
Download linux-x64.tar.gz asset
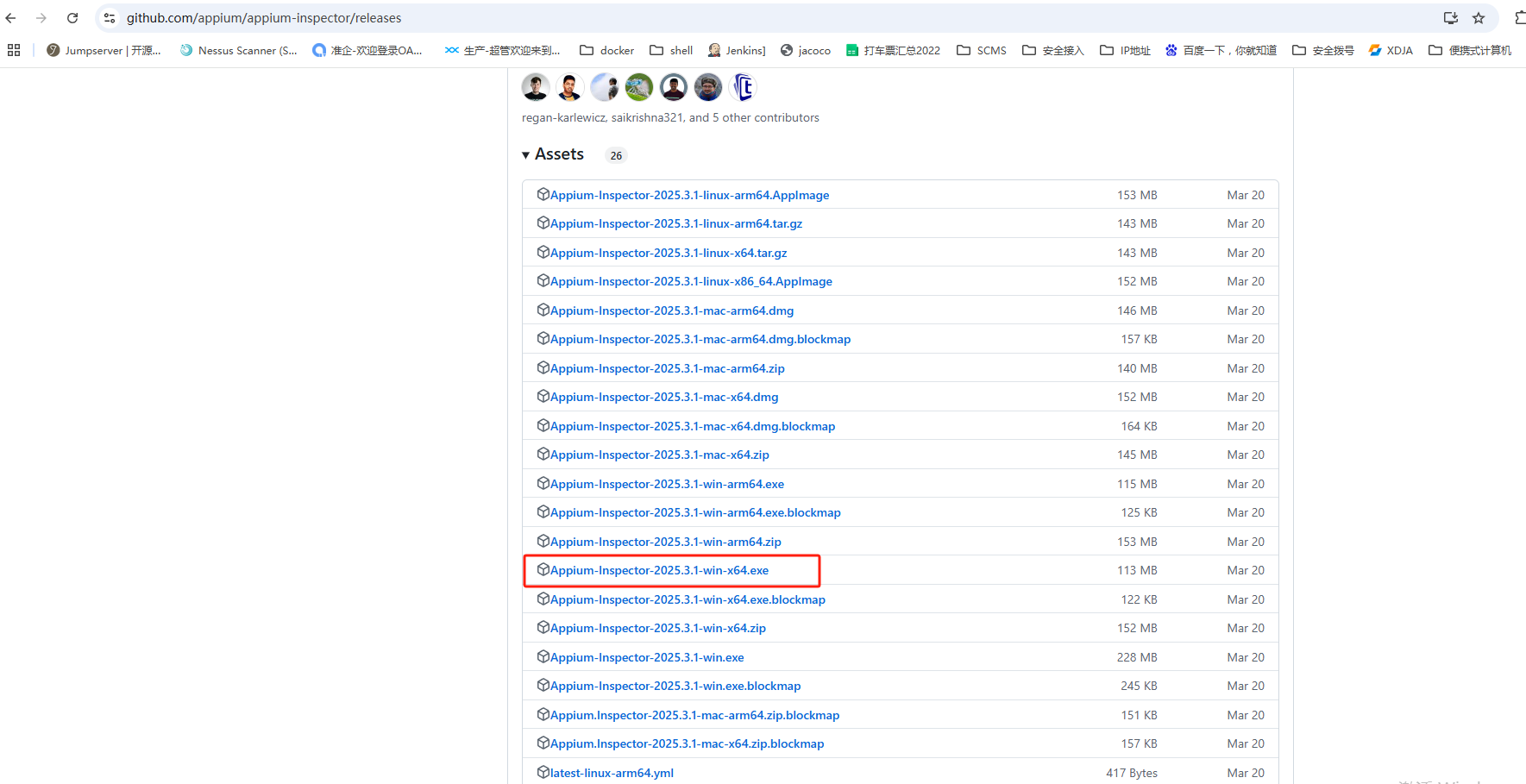pos(669,253)
